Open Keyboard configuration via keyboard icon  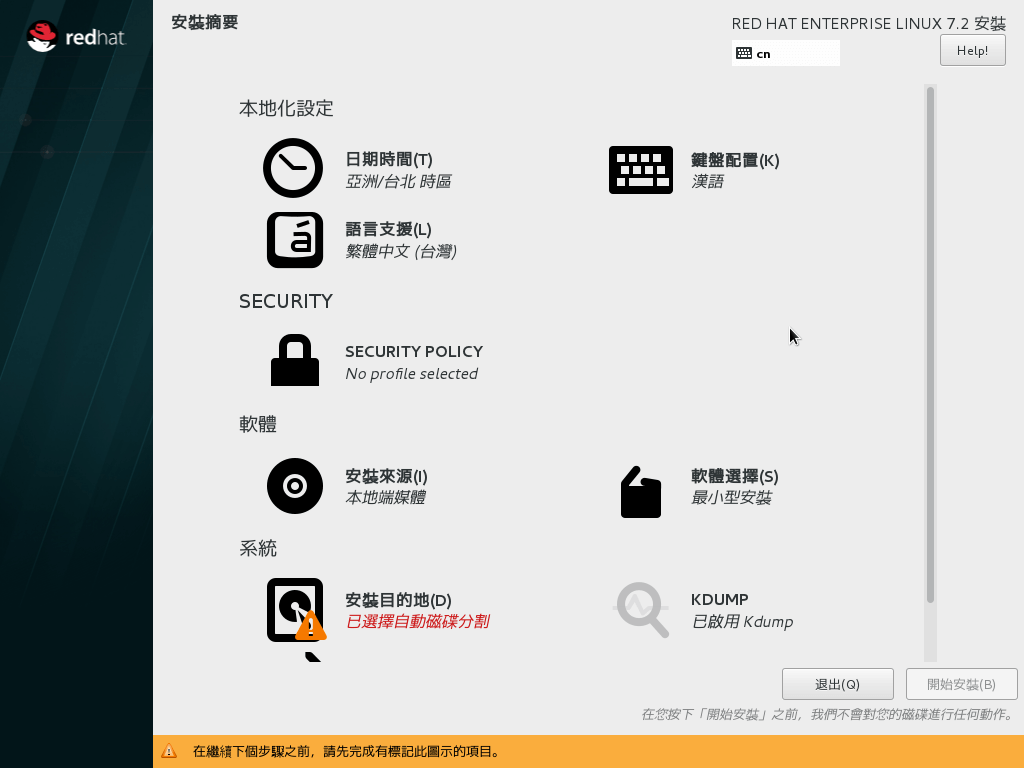[x=641, y=170]
